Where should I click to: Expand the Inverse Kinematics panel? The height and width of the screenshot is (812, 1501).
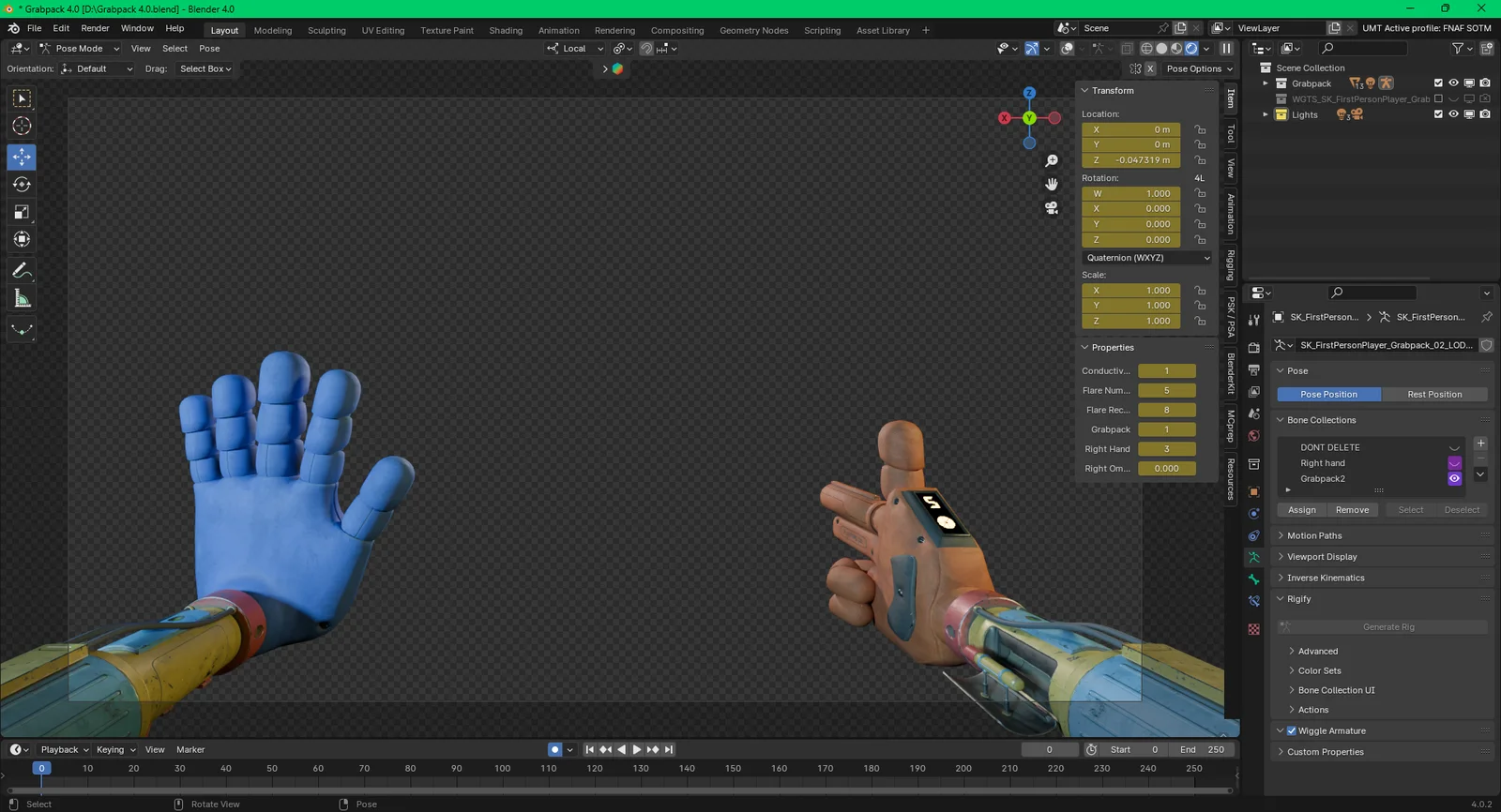point(1326,579)
